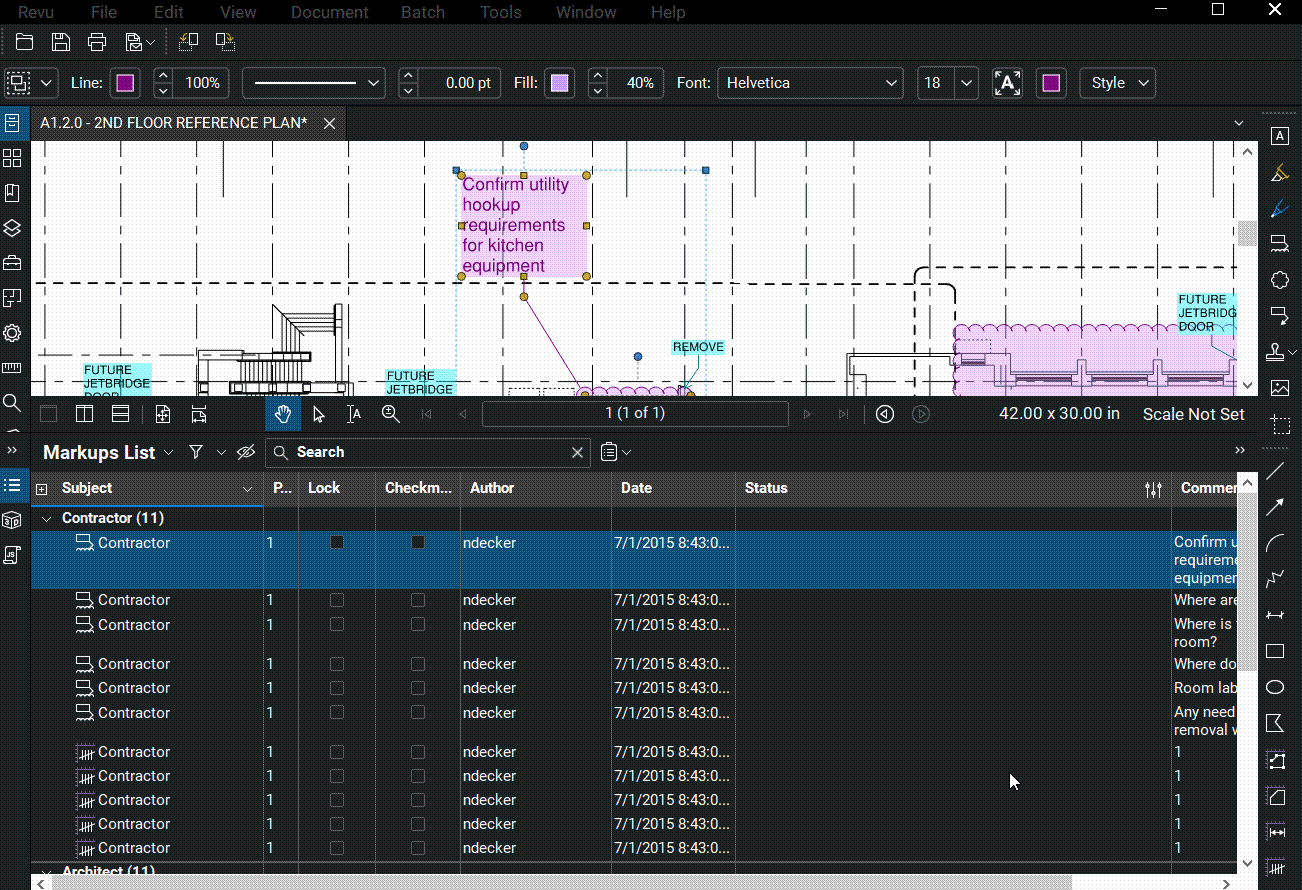This screenshot has width=1302, height=890.
Task: Toggle Checkmark for the selected Contractor row
Action: tap(418, 542)
